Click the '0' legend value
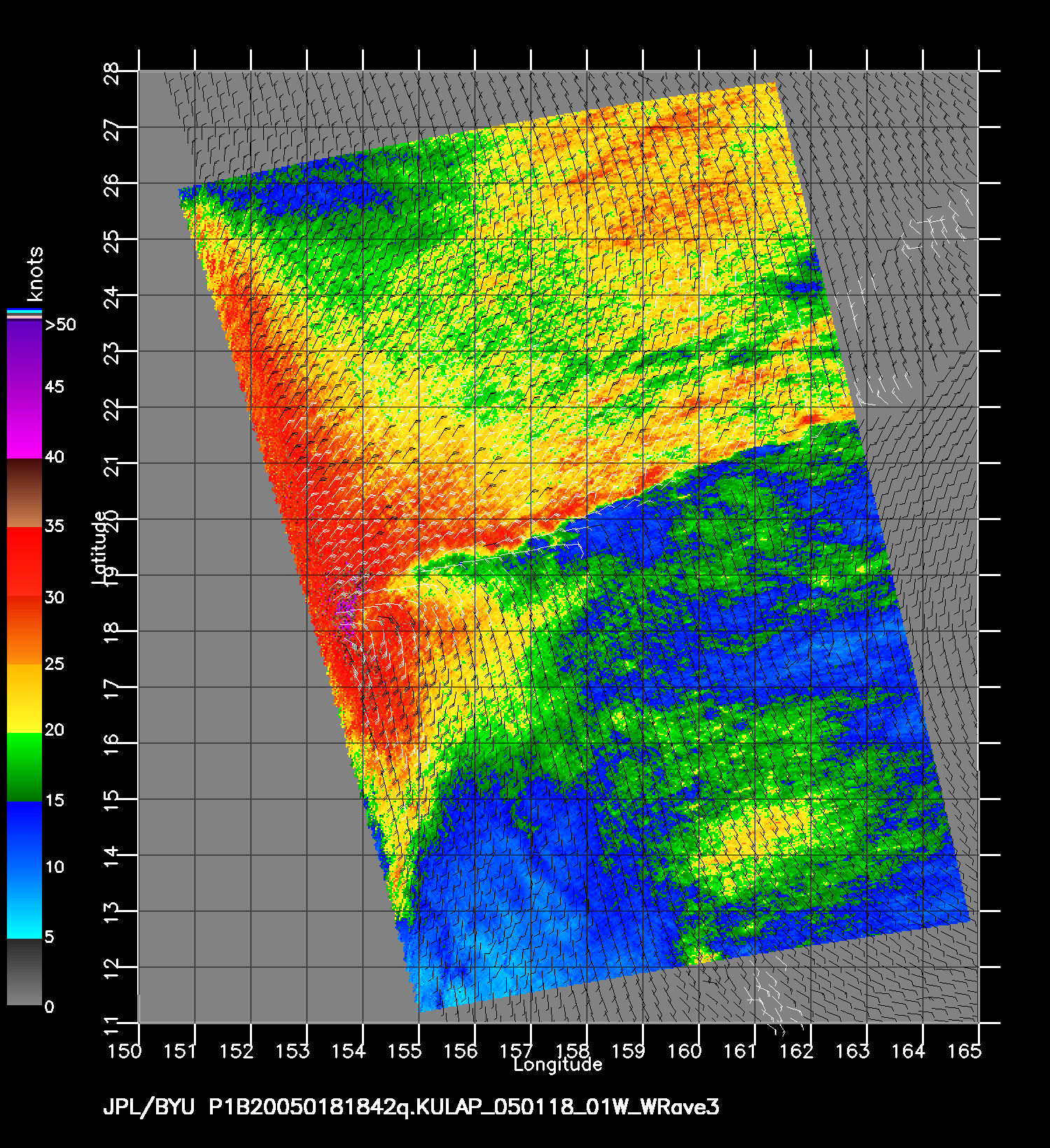 click(x=49, y=1007)
